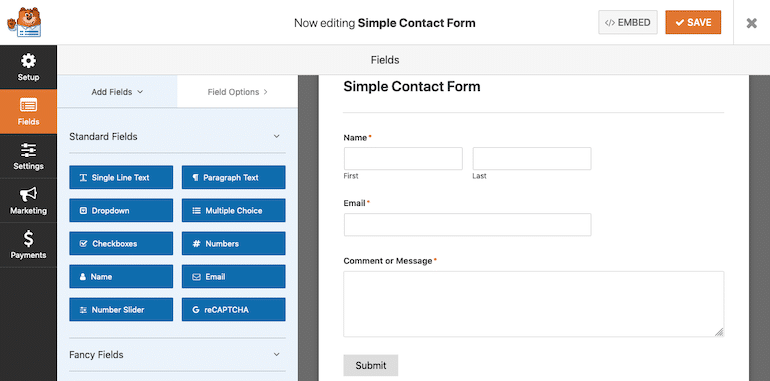Add a Checkboxes field

(121, 244)
